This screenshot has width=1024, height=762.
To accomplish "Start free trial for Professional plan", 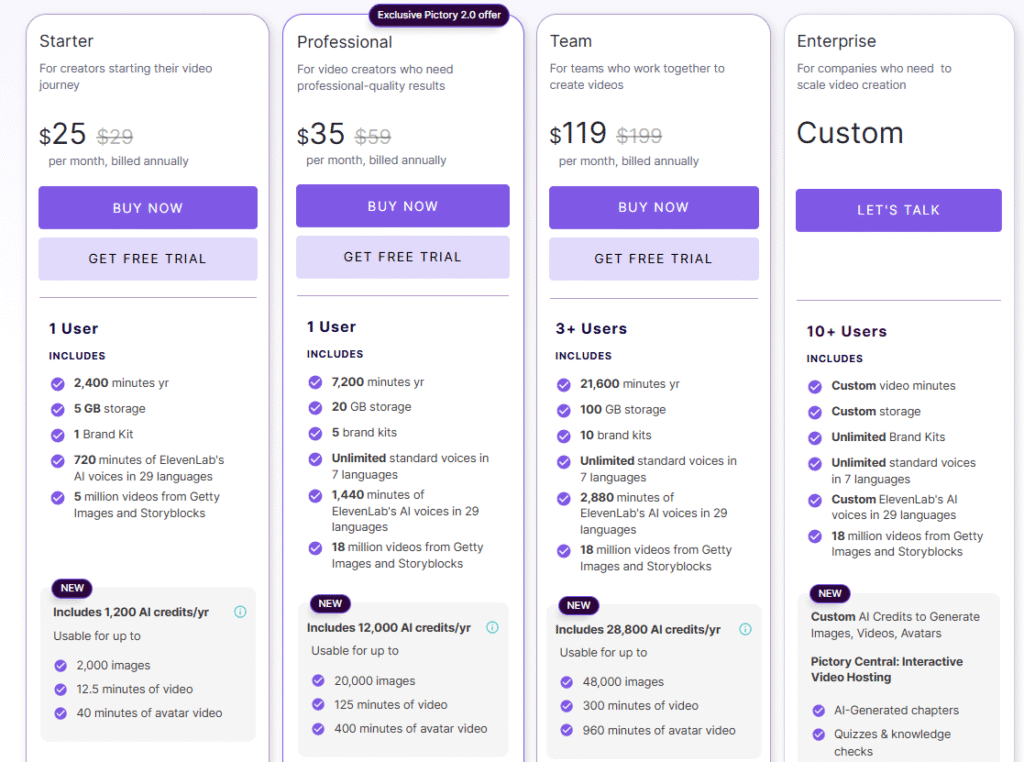I will click(402, 257).
